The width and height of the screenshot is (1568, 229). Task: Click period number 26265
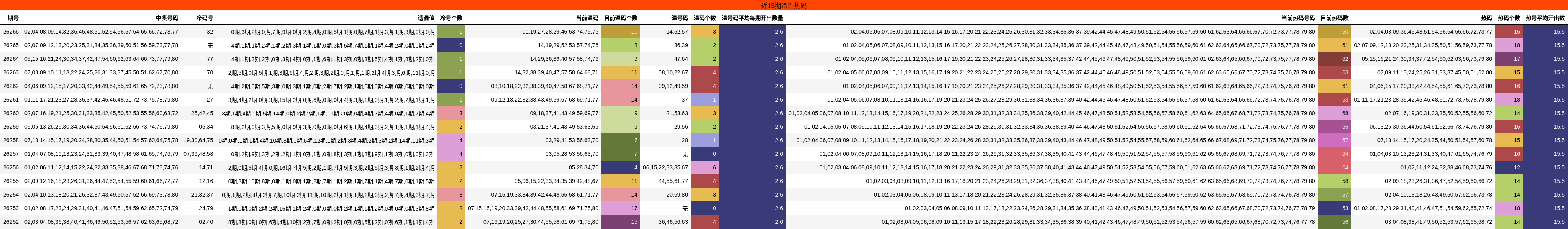point(11,45)
